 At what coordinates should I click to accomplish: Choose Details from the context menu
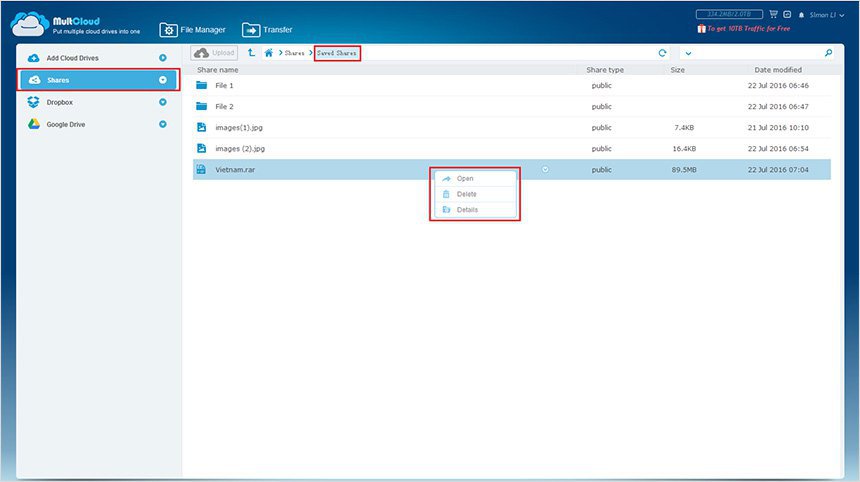point(467,210)
